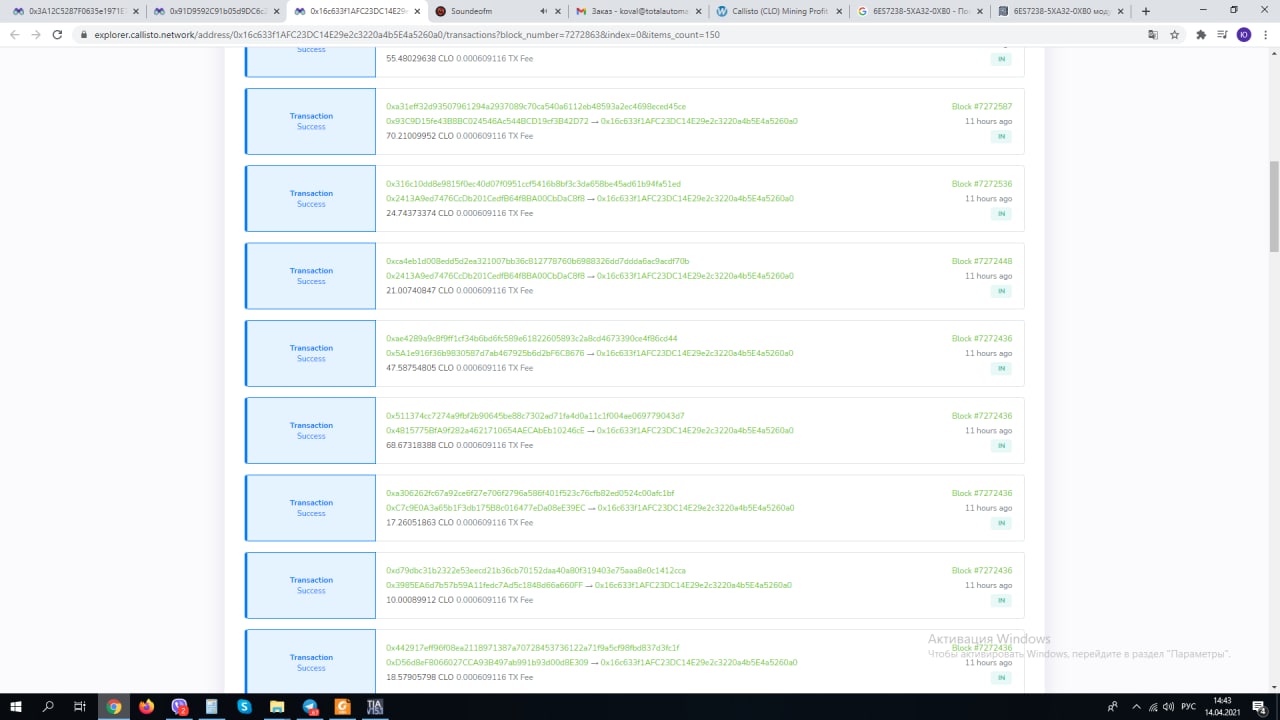Screen dimensions: 1280x720
Task: Open Windows taskbar search
Action: tap(48, 706)
